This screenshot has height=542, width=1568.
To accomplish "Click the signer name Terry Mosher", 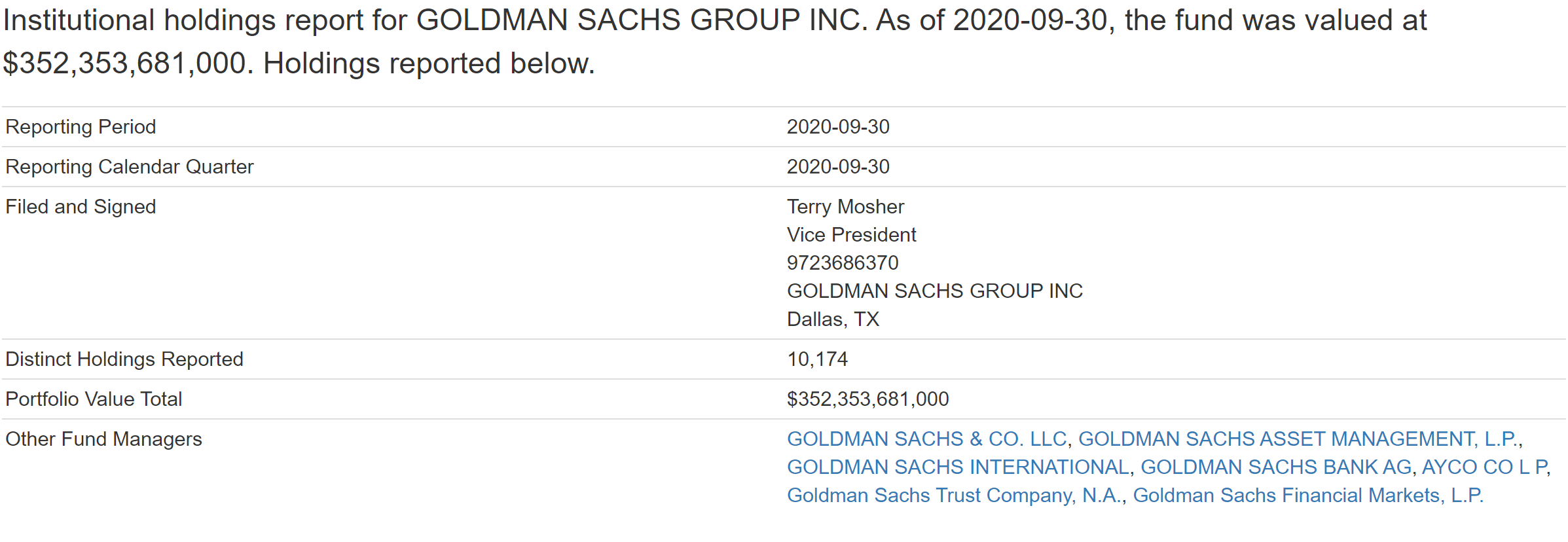I will tap(845, 207).
